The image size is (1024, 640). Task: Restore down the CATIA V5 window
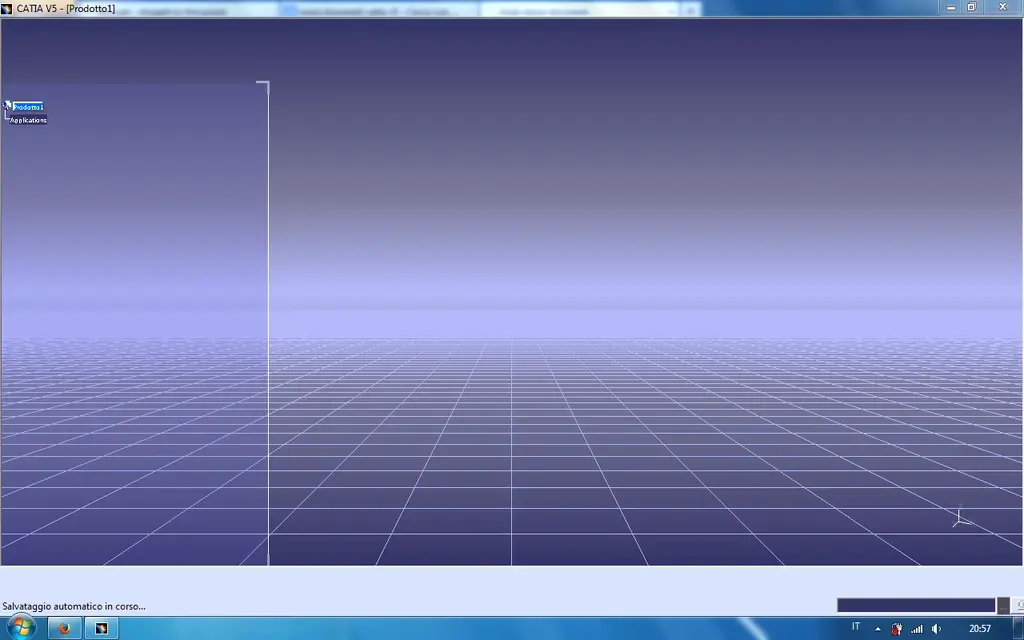(972, 7)
